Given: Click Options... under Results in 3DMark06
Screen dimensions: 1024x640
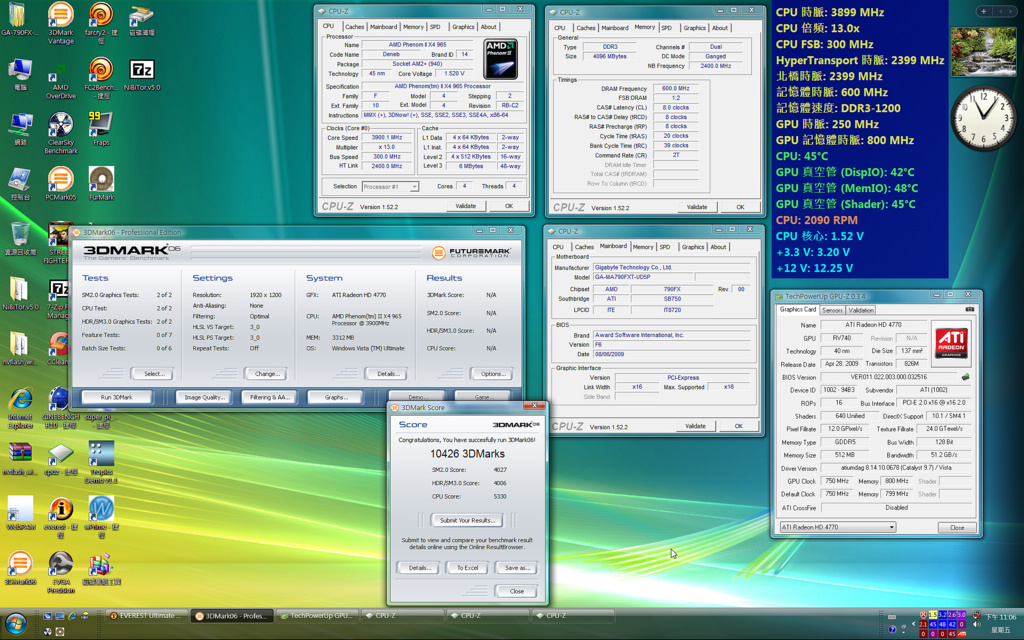Looking at the screenshot, I should point(492,374).
